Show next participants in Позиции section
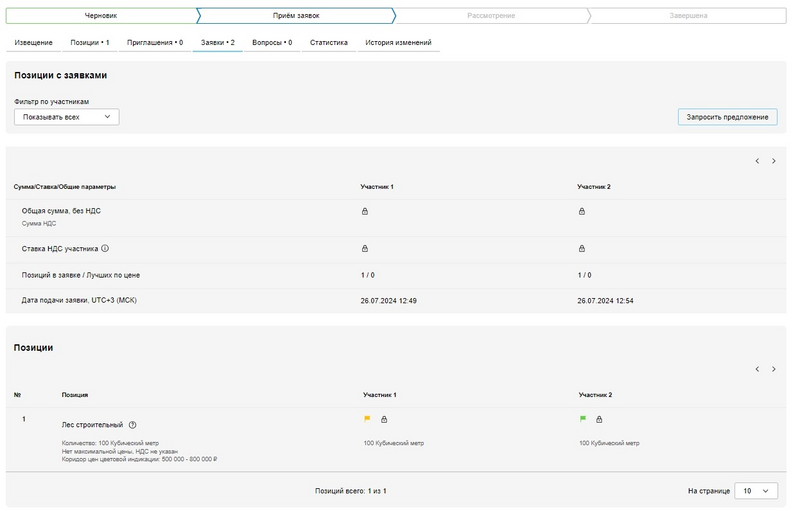Screen dimensions: 800x521 coord(773,369)
